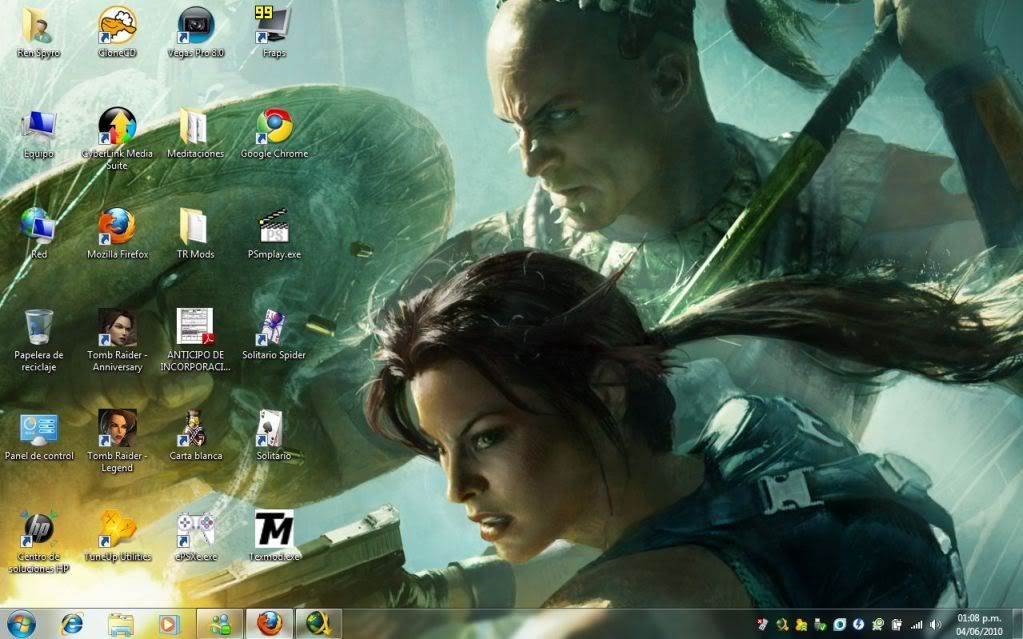Image resolution: width=1023 pixels, height=639 pixels.
Task: Open Panel de control
Action: 38,430
